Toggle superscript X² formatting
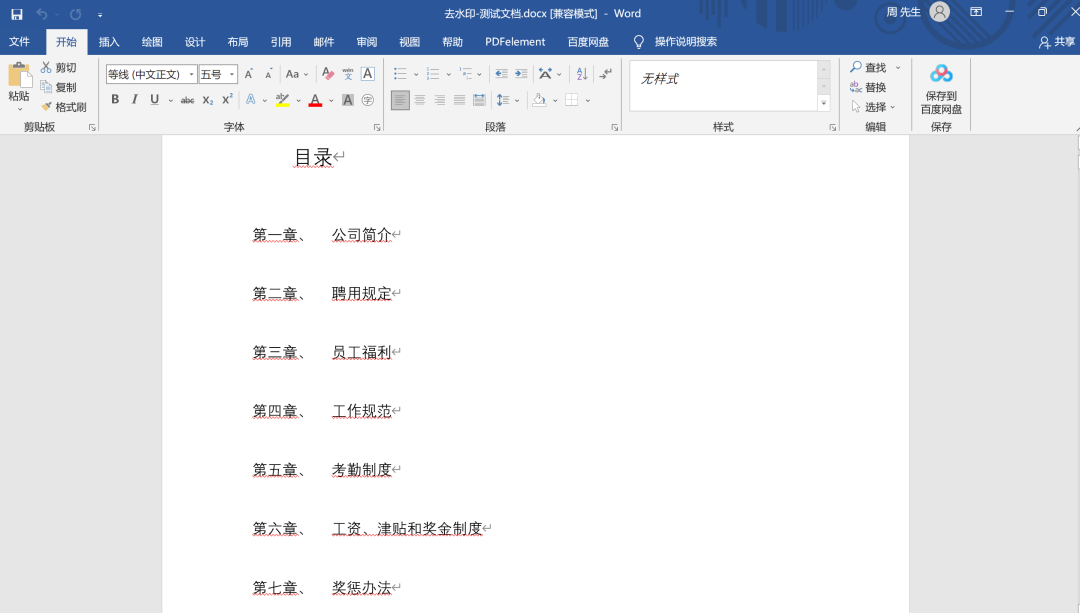This screenshot has width=1080, height=613. (x=227, y=100)
